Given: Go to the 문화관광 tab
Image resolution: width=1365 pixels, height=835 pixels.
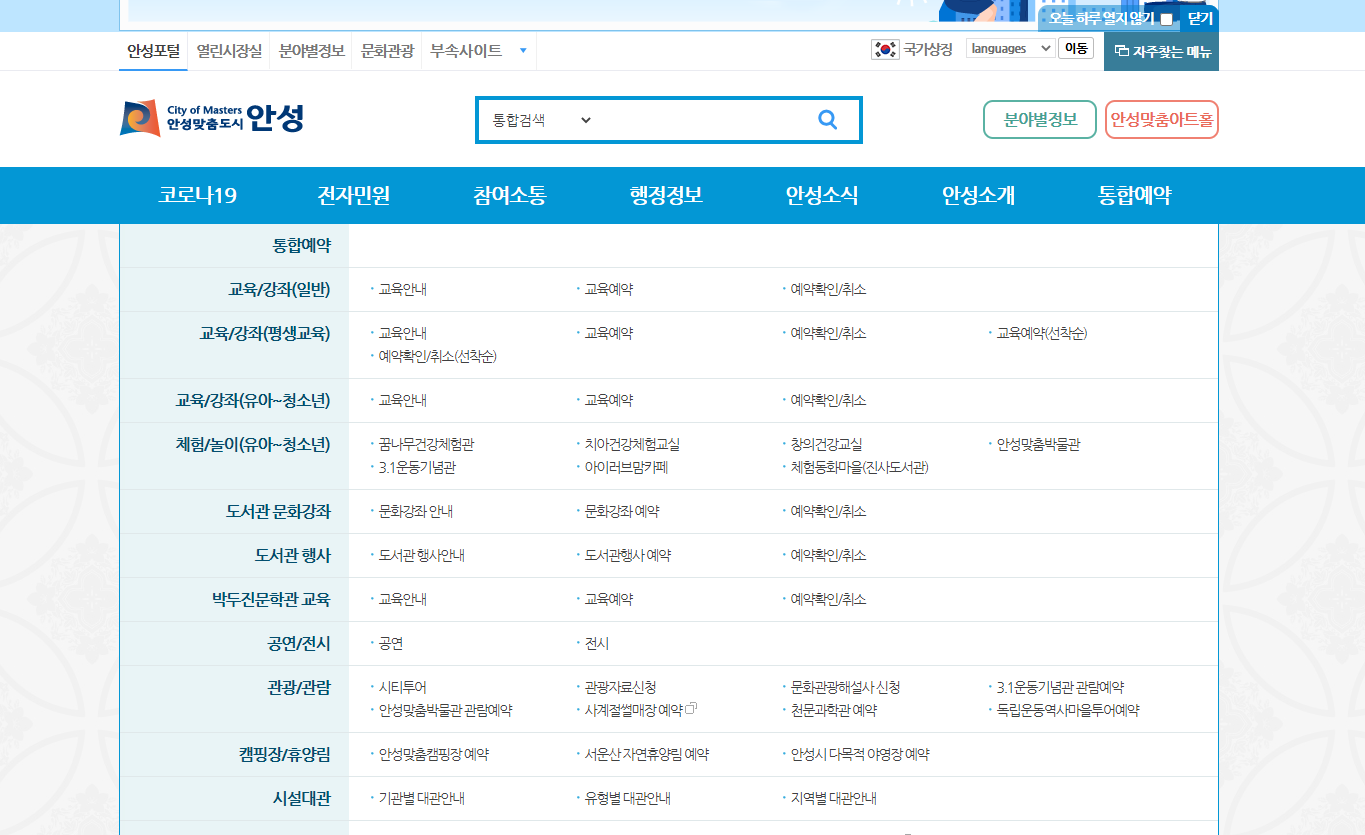Looking at the screenshot, I should point(388,51).
